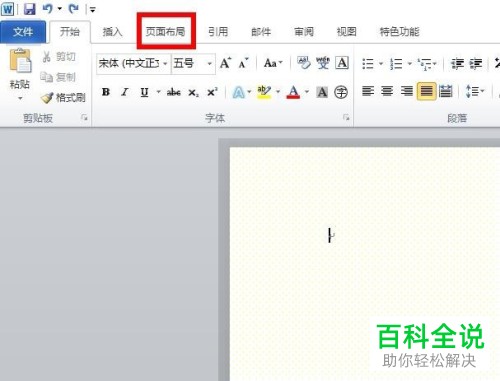Apply yellow text highlight color

[264, 92]
